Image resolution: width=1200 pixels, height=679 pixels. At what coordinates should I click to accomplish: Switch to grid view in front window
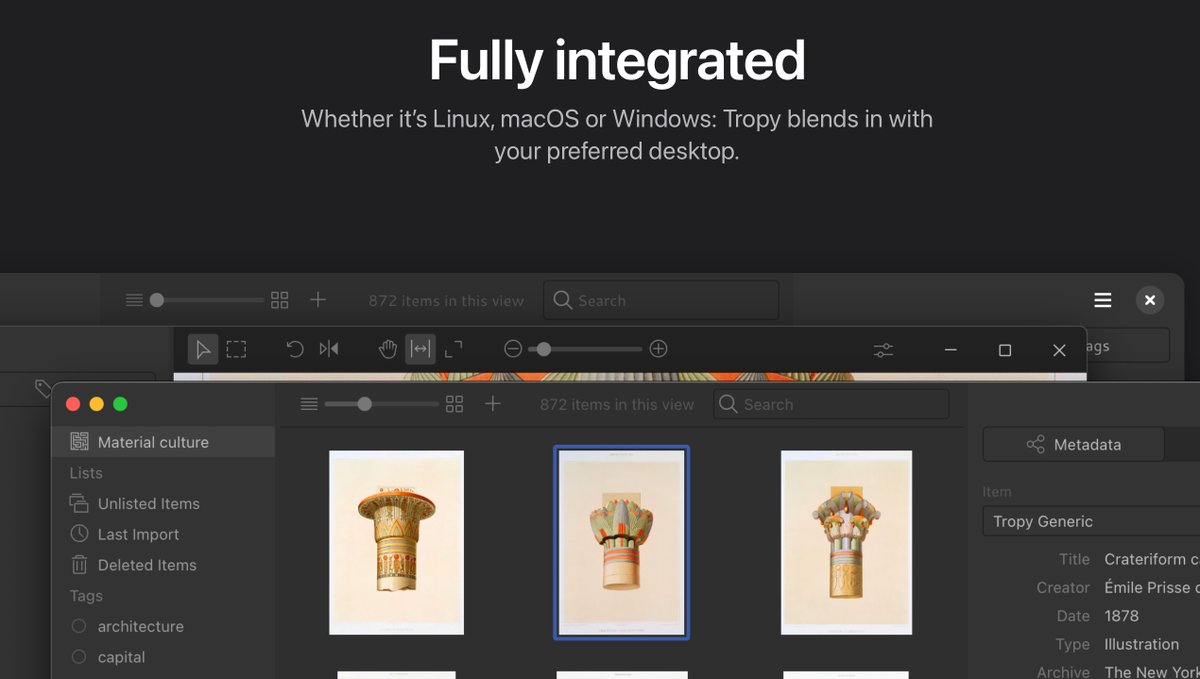(x=455, y=404)
